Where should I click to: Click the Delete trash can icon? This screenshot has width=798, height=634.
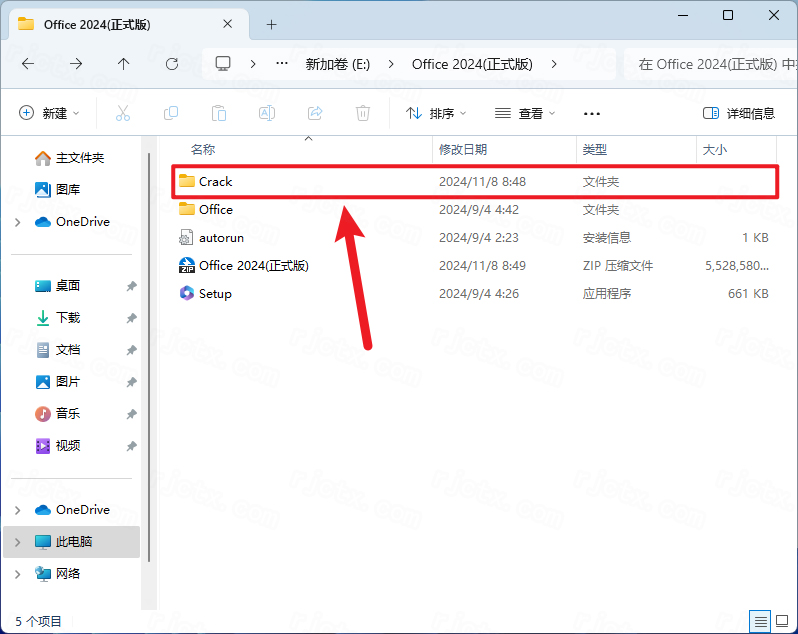click(364, 113)
